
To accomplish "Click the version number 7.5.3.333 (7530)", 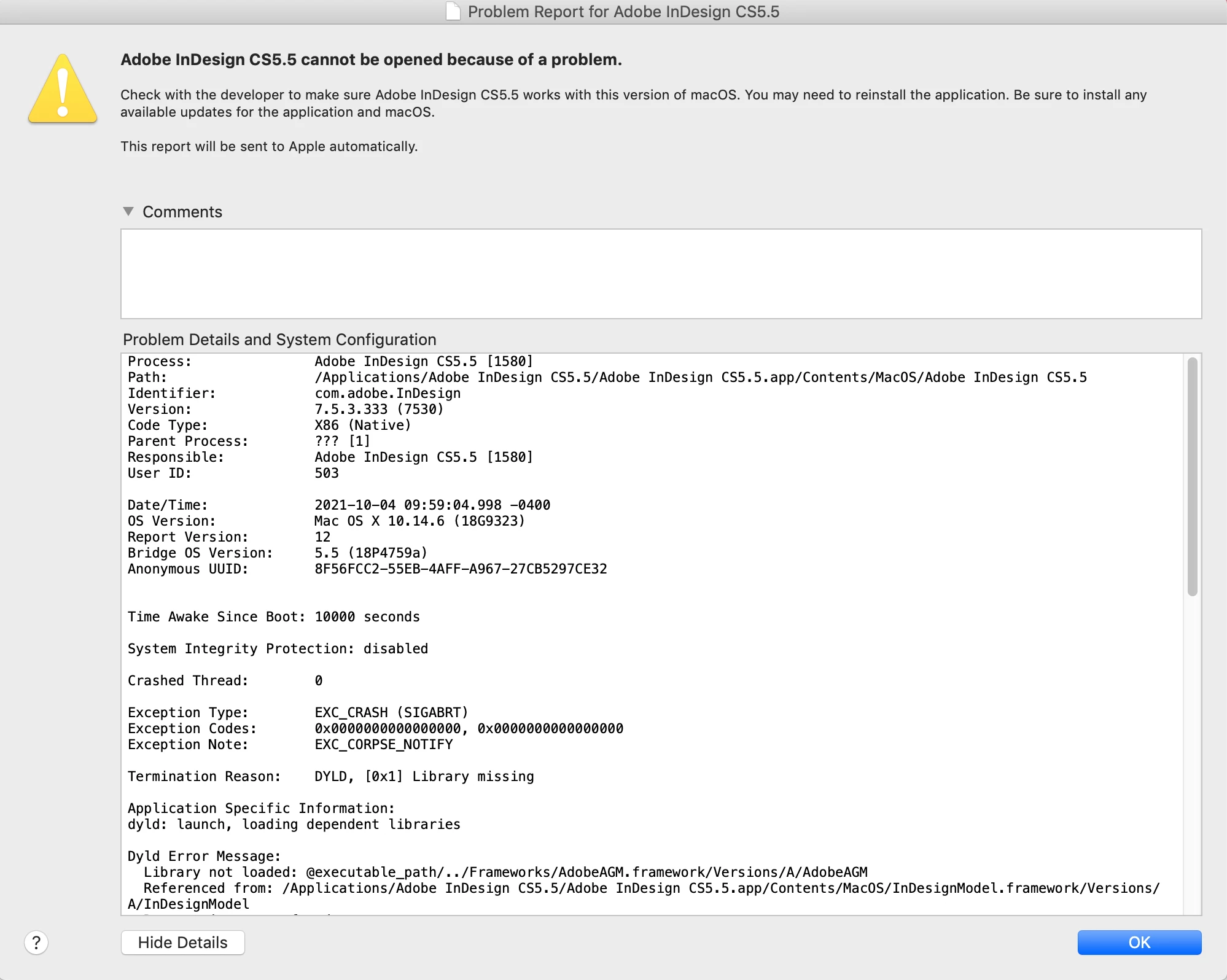I will point(379,410).
